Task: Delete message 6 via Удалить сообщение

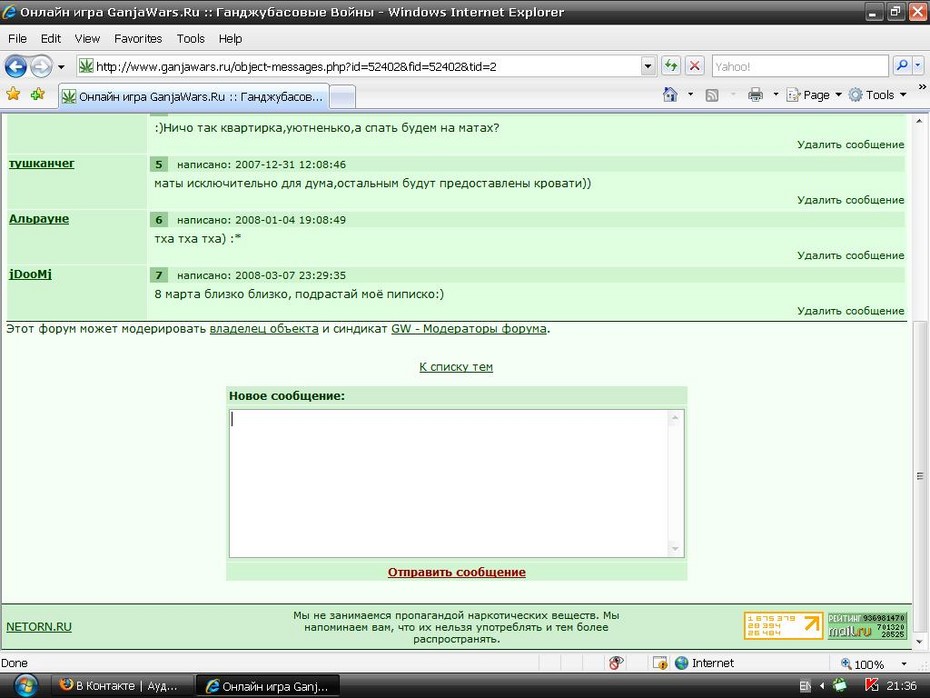Action: pyautogui.click(x=851, y=255)
